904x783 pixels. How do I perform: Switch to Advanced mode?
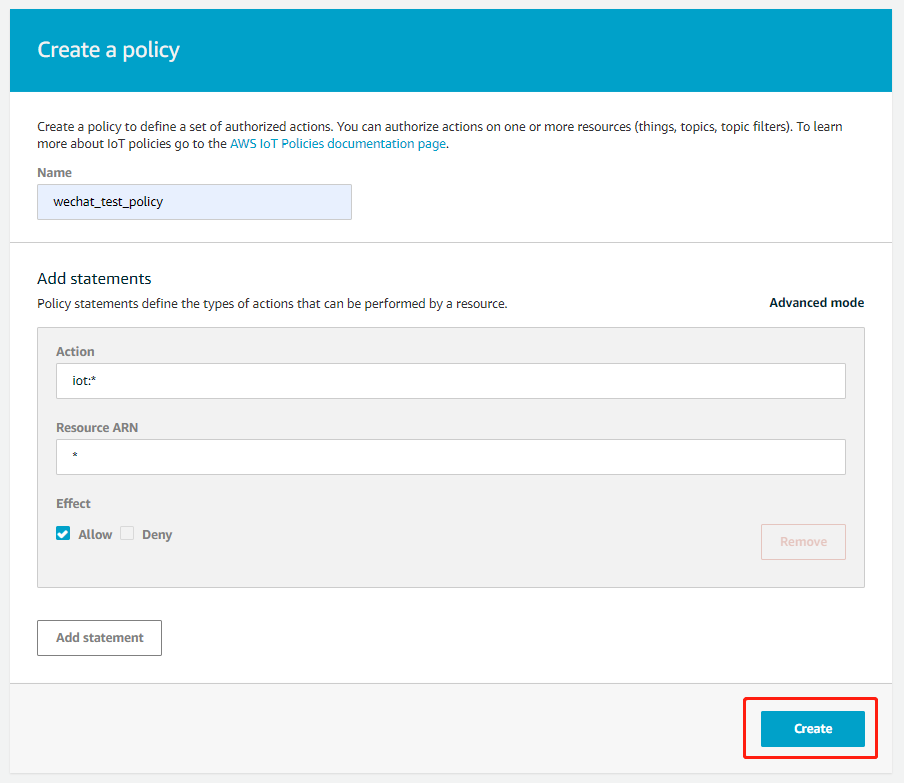tap(816, 303)
